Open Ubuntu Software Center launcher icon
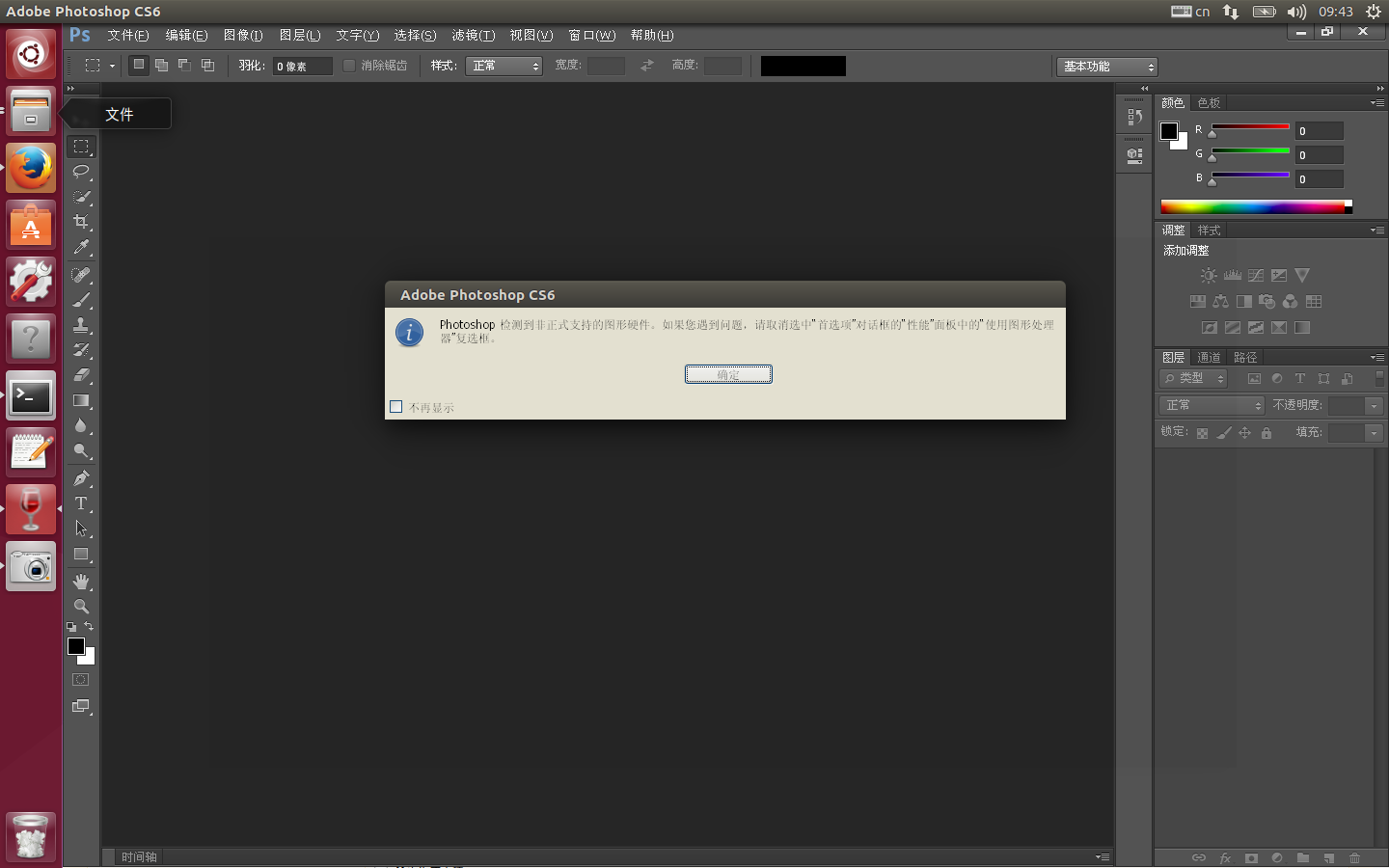The image size is (1389, 868). click(31, 225)
